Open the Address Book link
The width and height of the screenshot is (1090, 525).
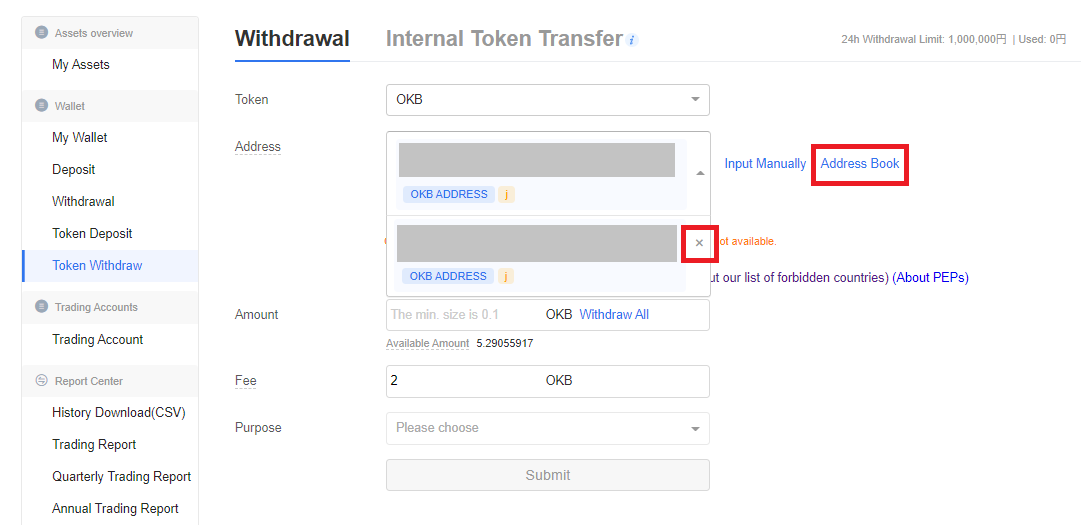click(860, 163)
